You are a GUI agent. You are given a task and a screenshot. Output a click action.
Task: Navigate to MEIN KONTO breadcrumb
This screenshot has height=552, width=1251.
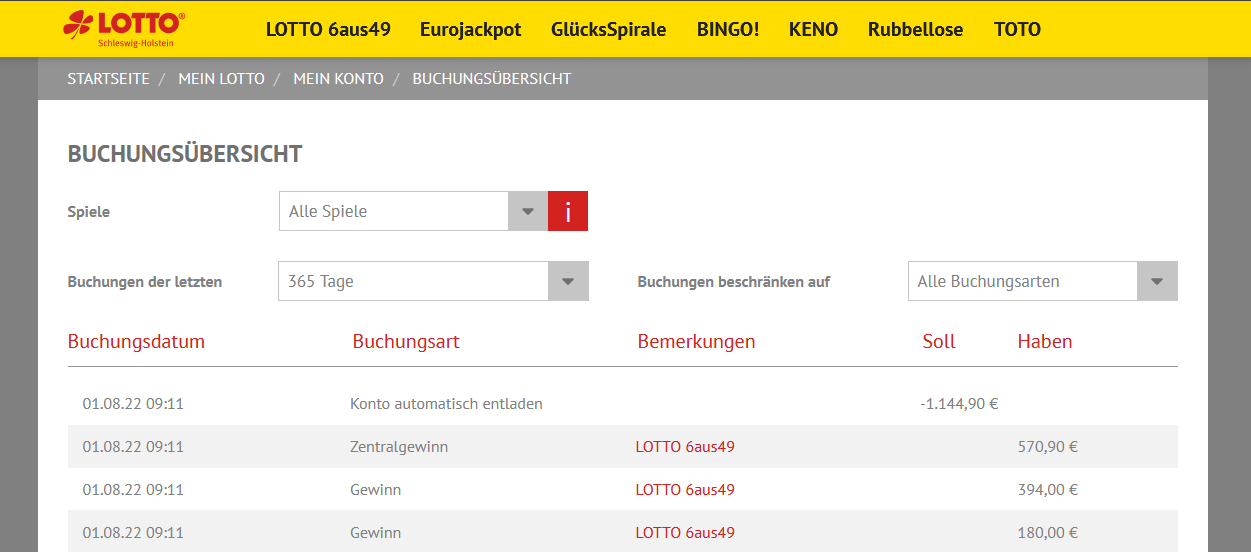point(338,78)
